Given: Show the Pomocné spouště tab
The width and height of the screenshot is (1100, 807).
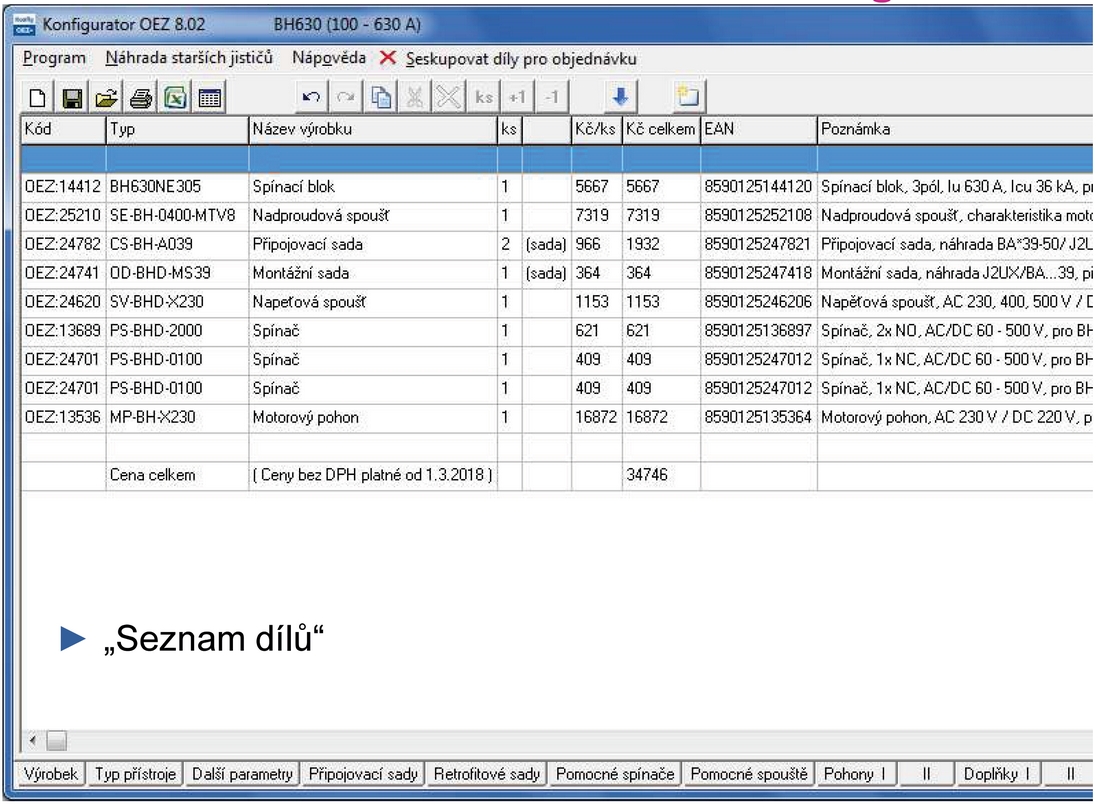Looking at the screenshot, I should click(x=749, y=774).
